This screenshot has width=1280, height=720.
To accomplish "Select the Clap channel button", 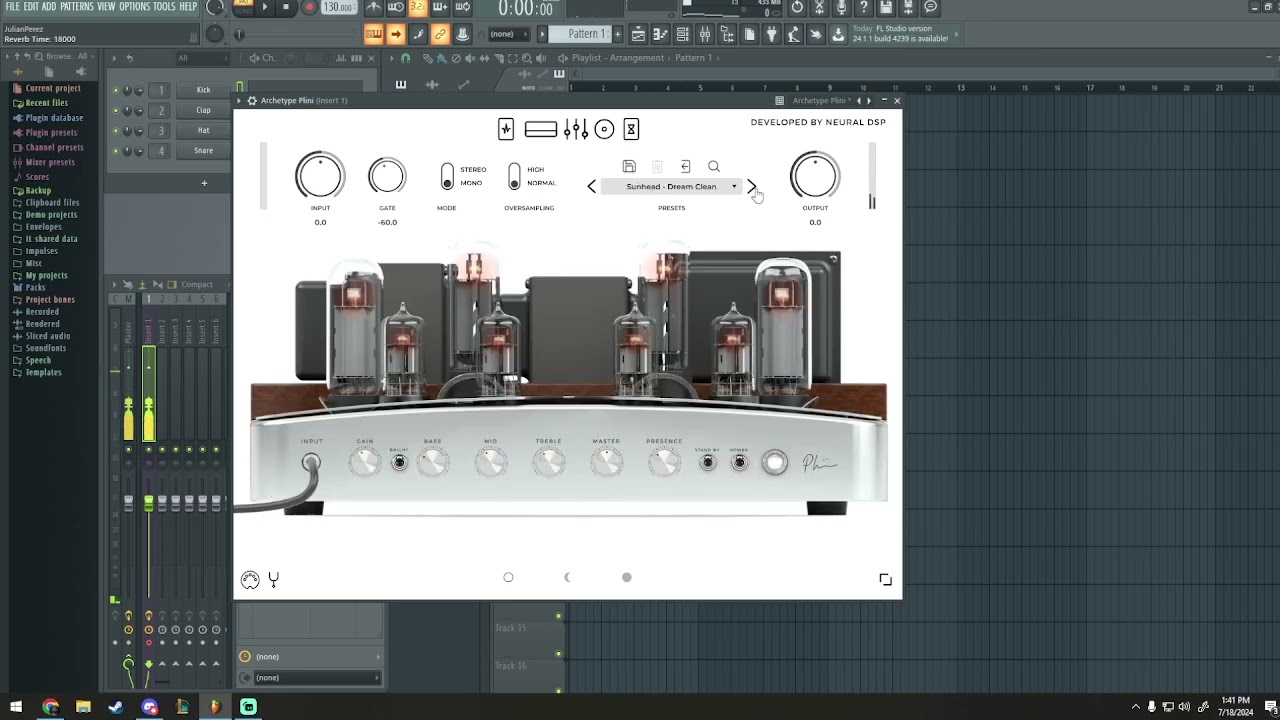I will click(x=203, y=110).
